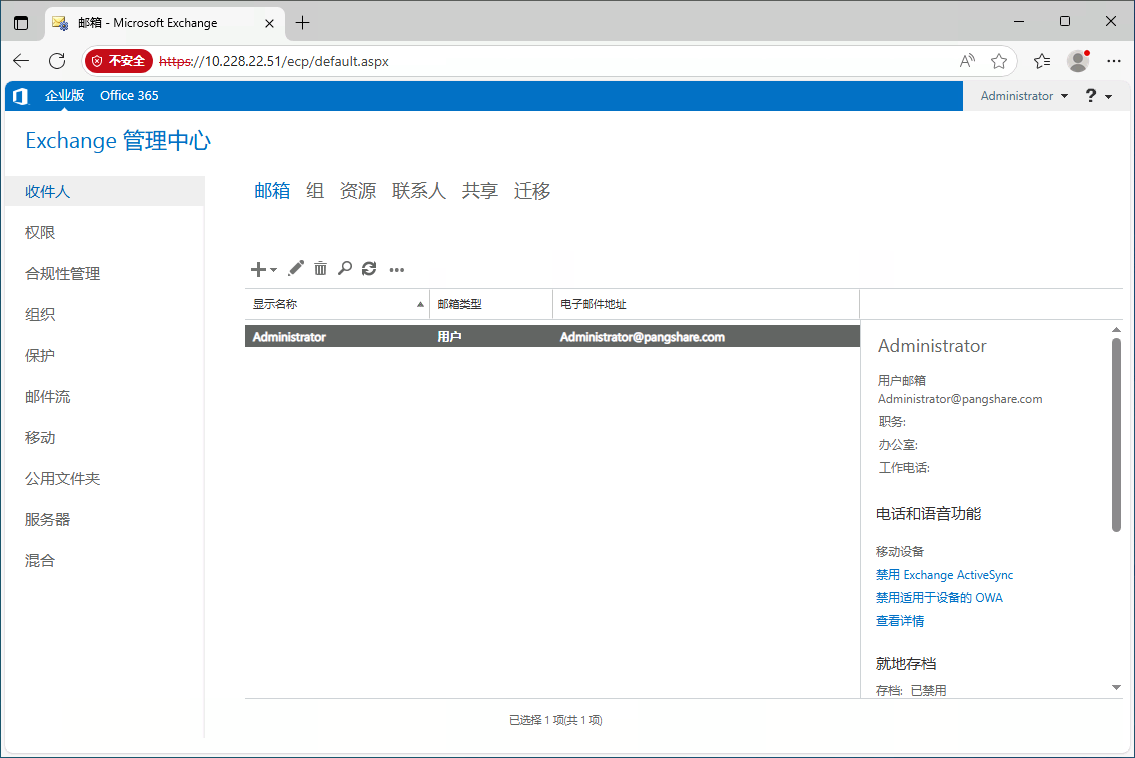The height and width of the screenshot is (758, 1135).
Task: Click the browser favorites star icon
Action: 998,61
